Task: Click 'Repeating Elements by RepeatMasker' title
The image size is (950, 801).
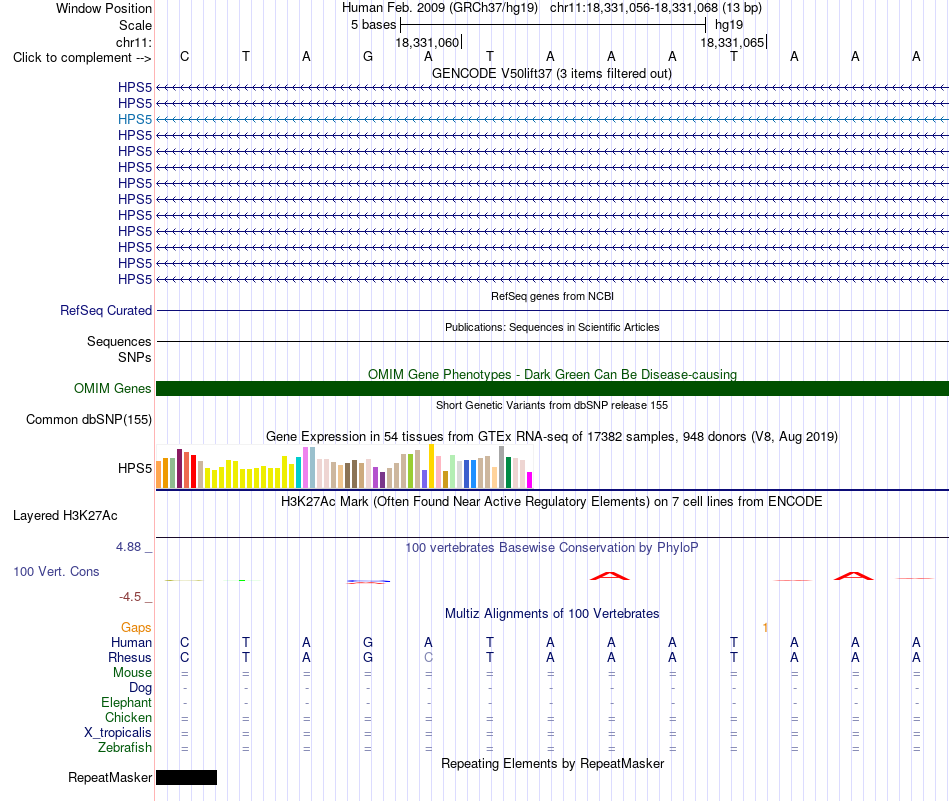Action: pos(552,763)
